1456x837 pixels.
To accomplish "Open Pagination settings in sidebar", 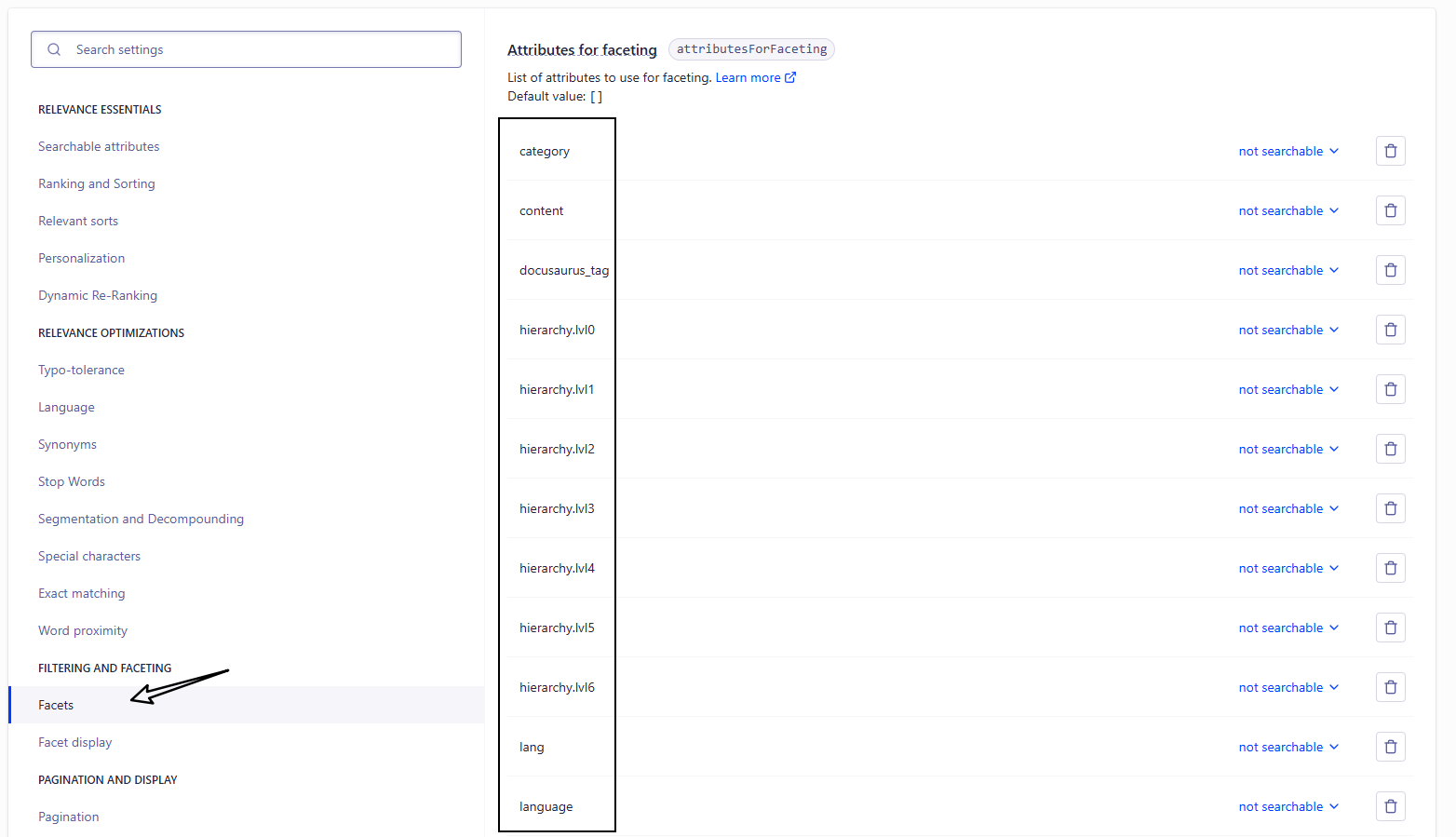I will [68, 817].
